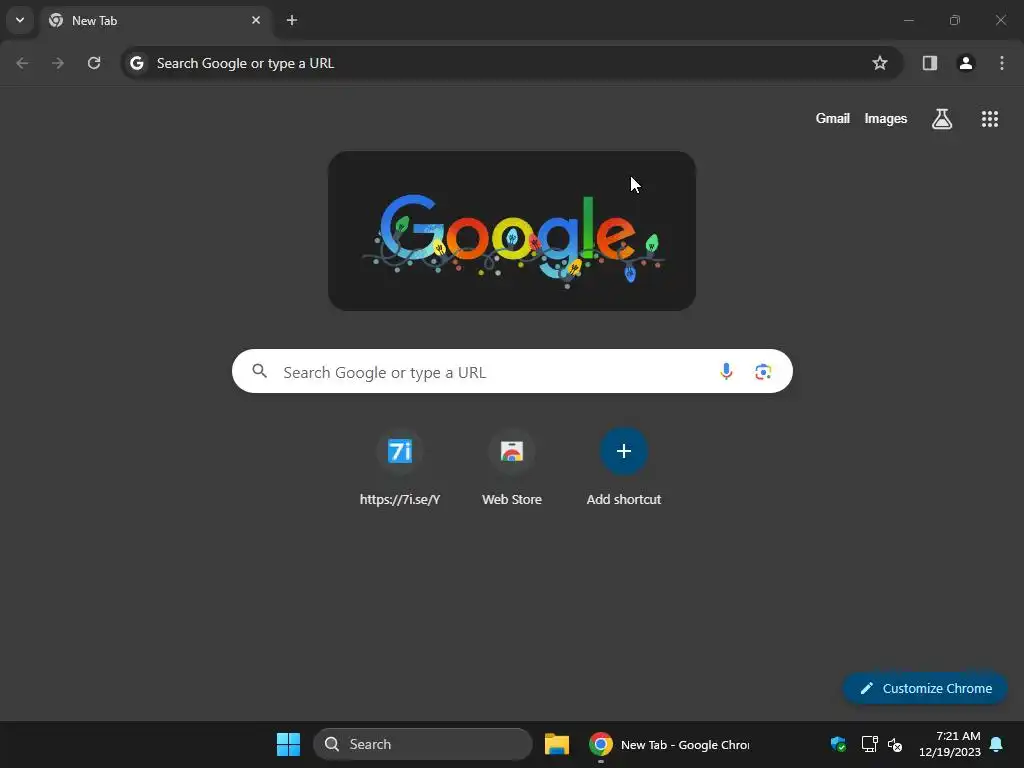Open the notifications bell

pyautogui.click(x=997, y=744)
